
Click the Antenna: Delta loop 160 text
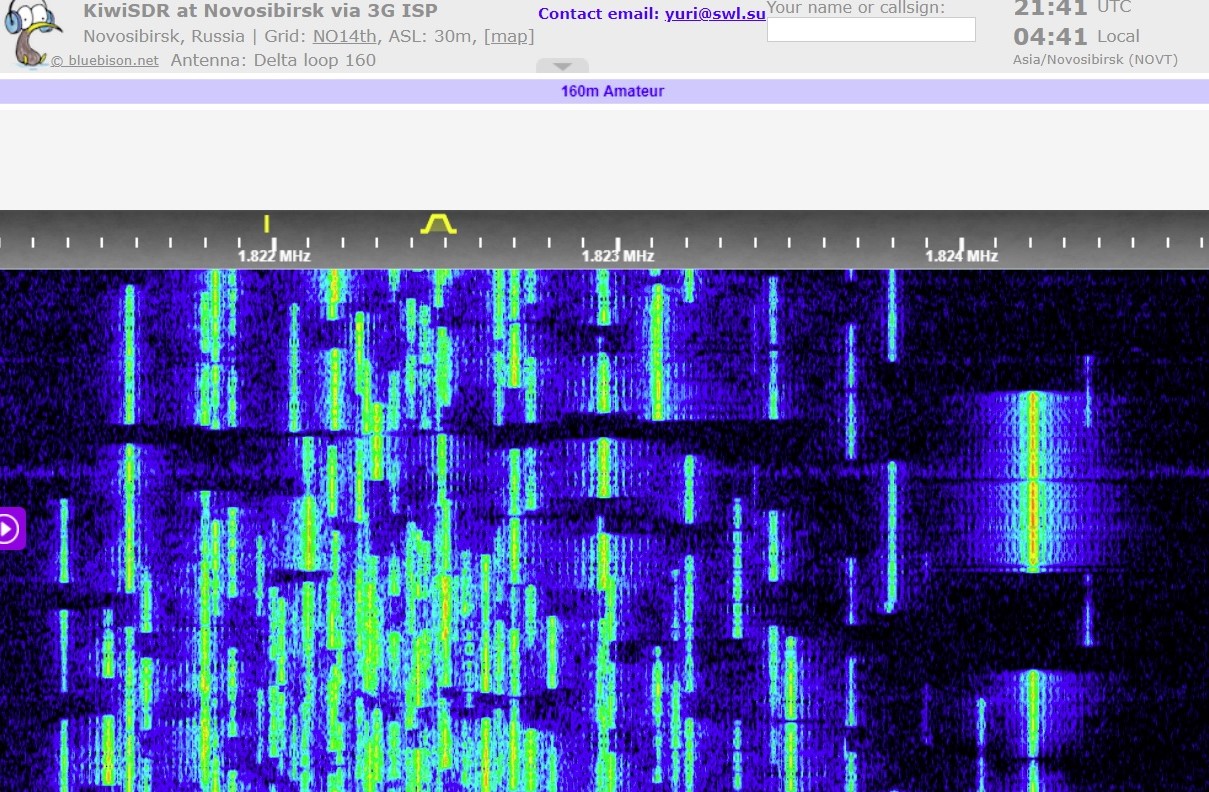click(x=273, y=60)
